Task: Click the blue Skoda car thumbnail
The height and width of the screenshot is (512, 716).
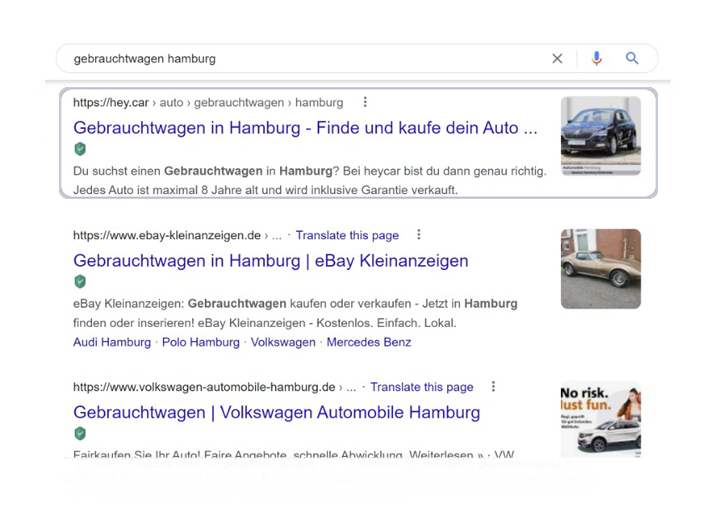Action: (600, 136)
